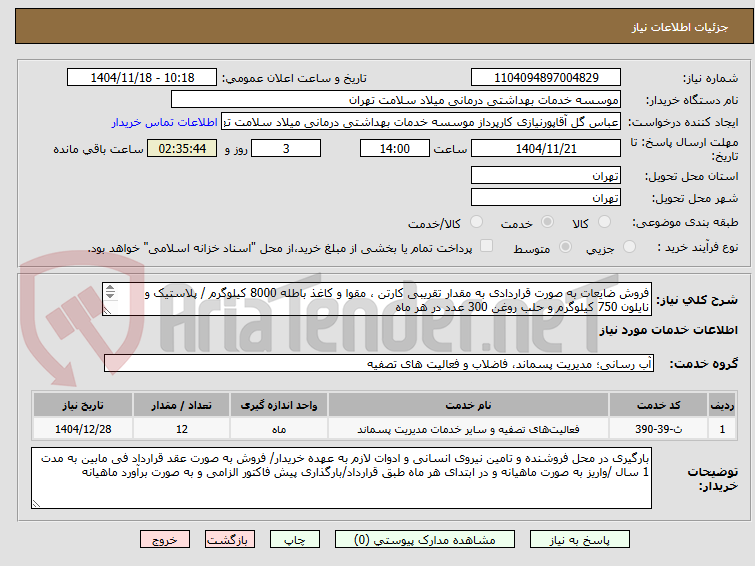
Task: Click the نام دستگاه خریدار field
Action: pyautogui.click(x=396, y=100)
